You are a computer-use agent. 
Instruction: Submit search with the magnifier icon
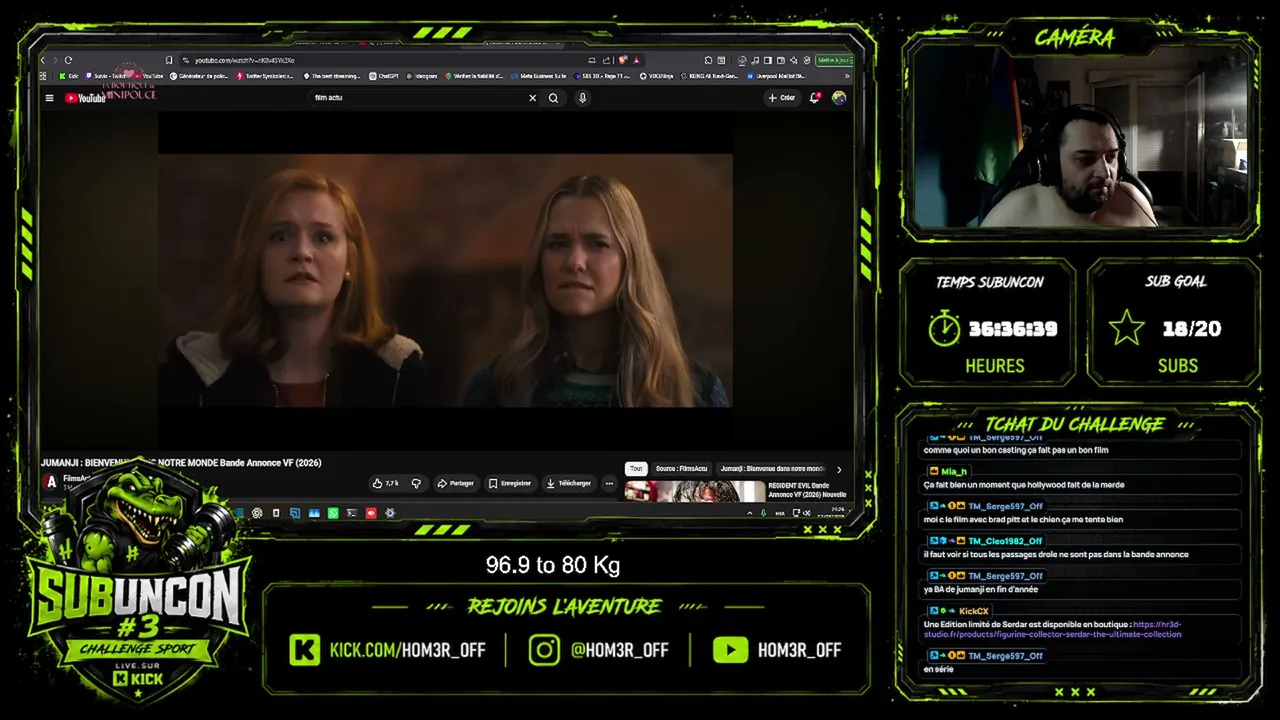[553, 98]
